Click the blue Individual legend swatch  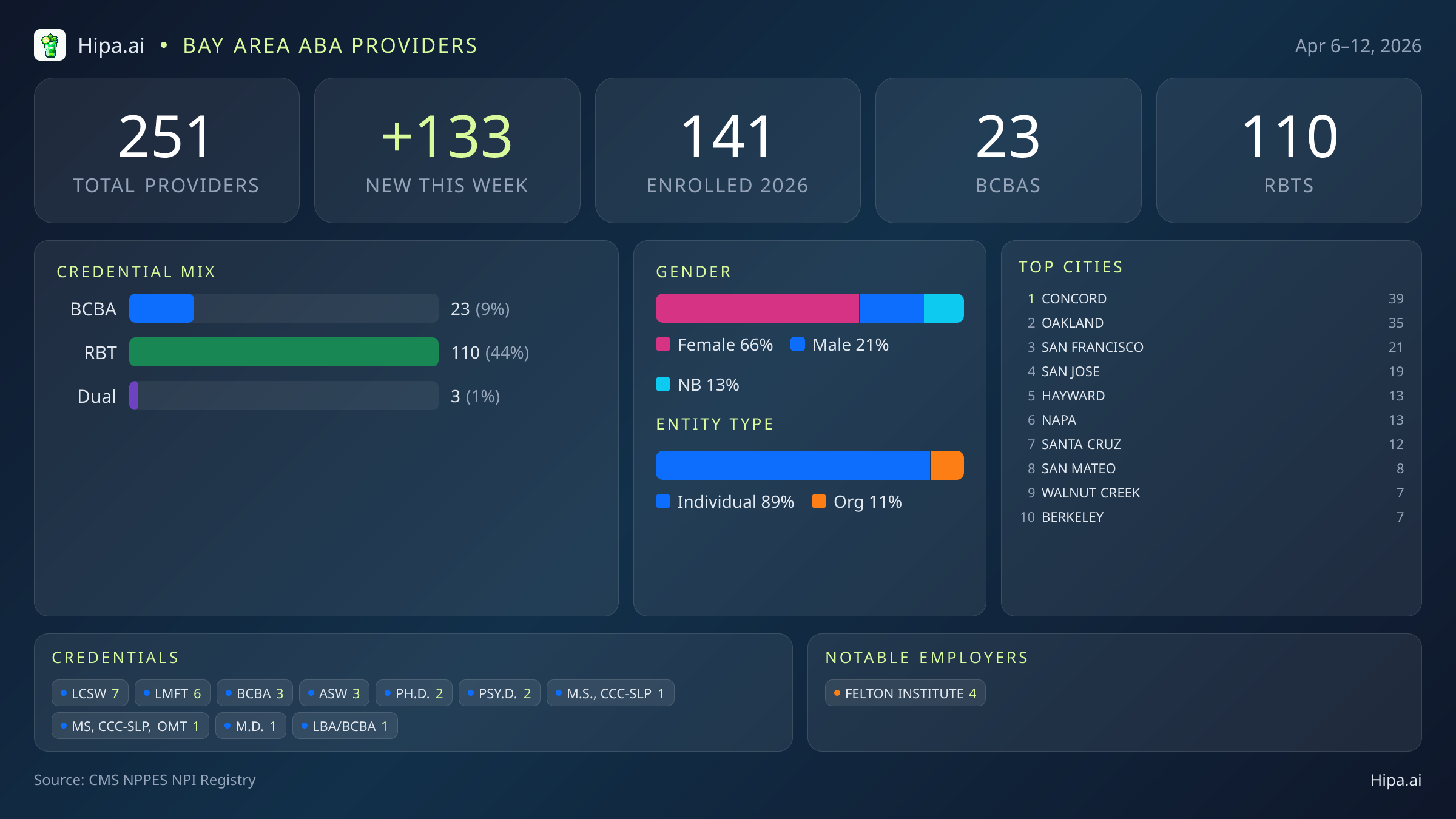tap(663, 501)
